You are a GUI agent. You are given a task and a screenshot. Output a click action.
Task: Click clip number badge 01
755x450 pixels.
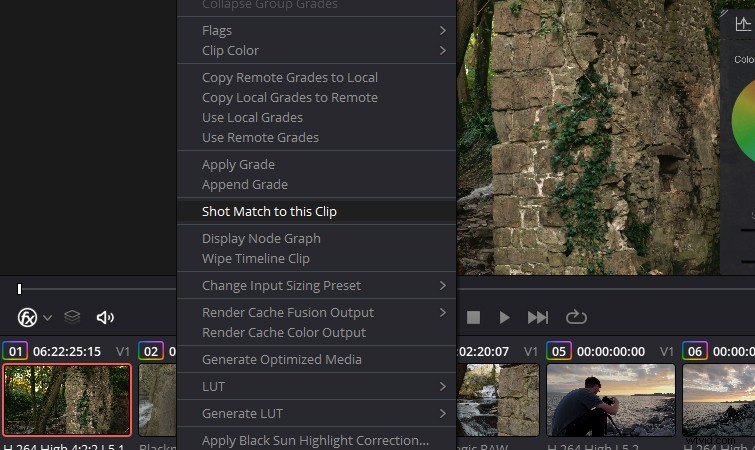(15, 351)
